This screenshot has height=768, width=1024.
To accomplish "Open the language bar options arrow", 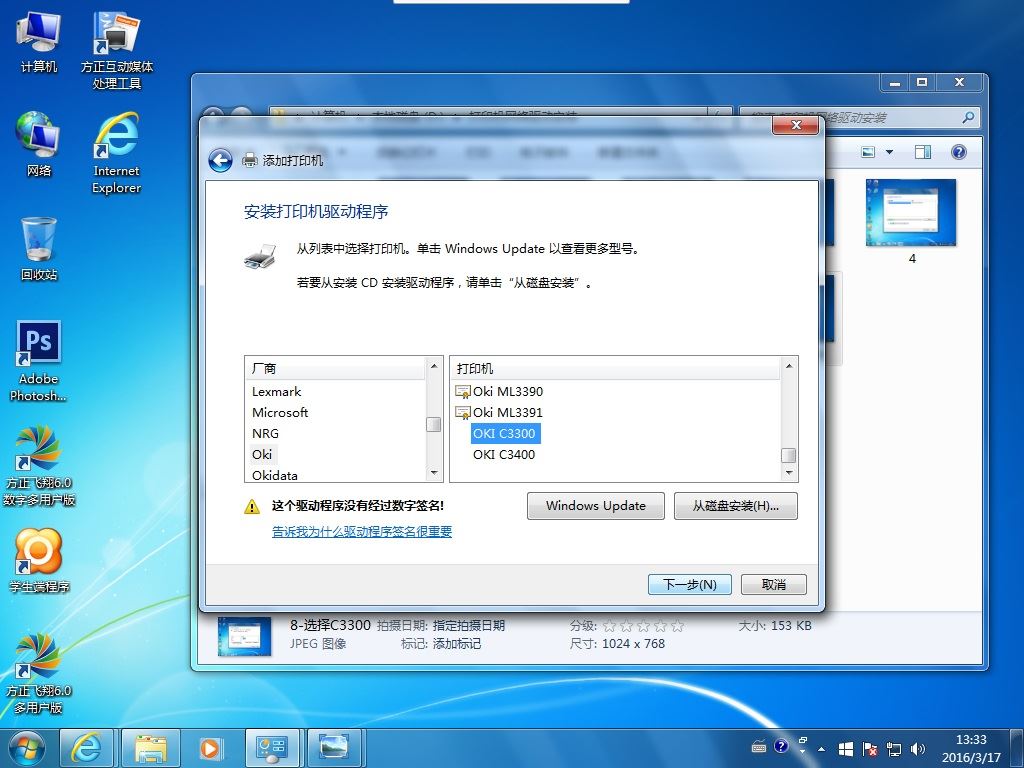I will [803, 753].
